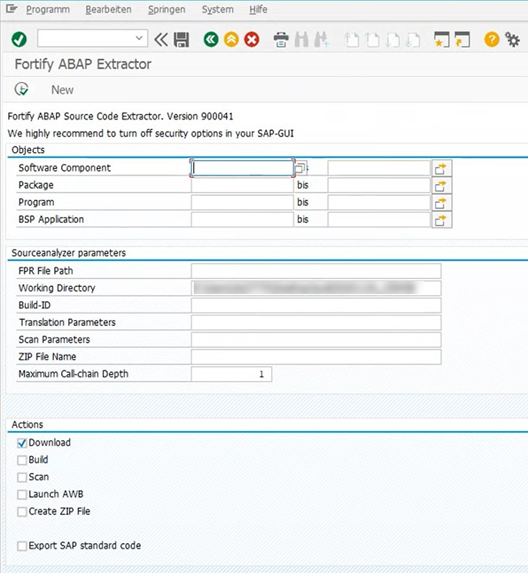Click the yellow Exit icon
Viewport: 528px width, 573px height.
pos(231,39)
